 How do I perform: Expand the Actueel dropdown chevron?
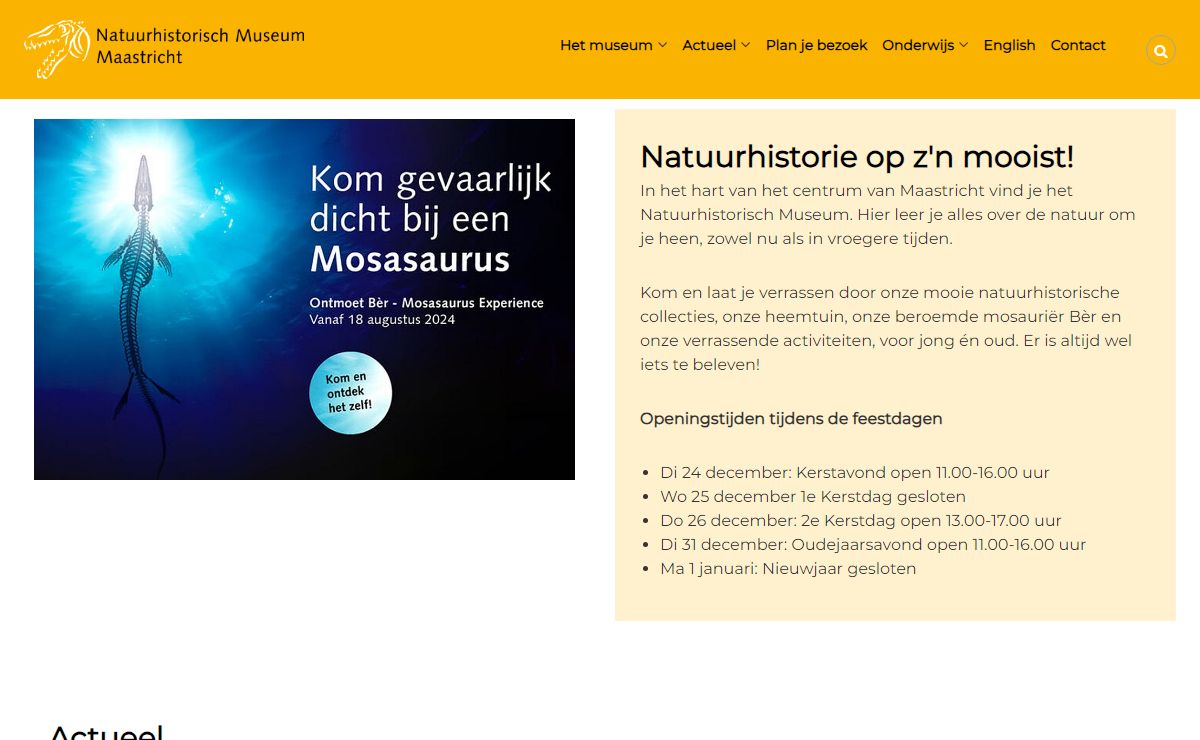click(745, 45)
